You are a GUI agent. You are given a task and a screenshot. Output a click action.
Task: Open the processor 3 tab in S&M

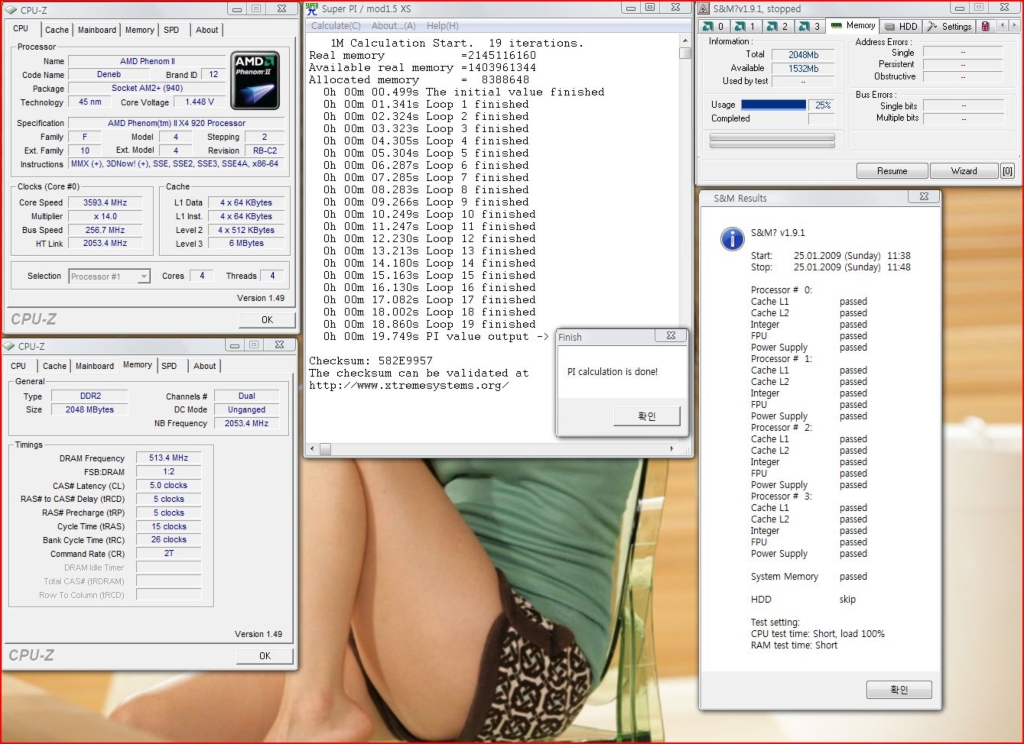(809, 26)
